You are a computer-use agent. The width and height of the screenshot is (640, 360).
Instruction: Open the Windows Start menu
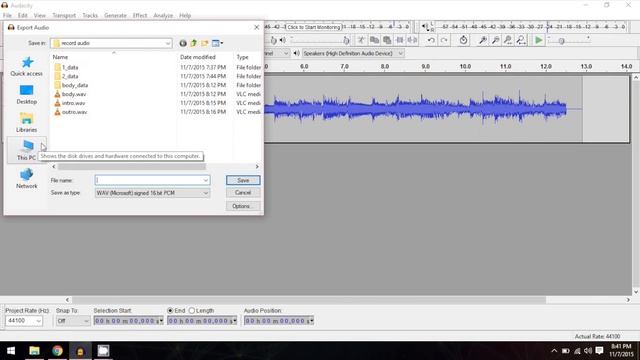tap(11, 351)
